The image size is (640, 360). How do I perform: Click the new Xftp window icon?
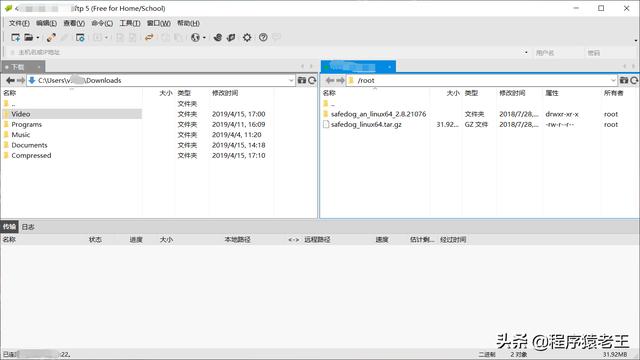click(x=231, y=38)
